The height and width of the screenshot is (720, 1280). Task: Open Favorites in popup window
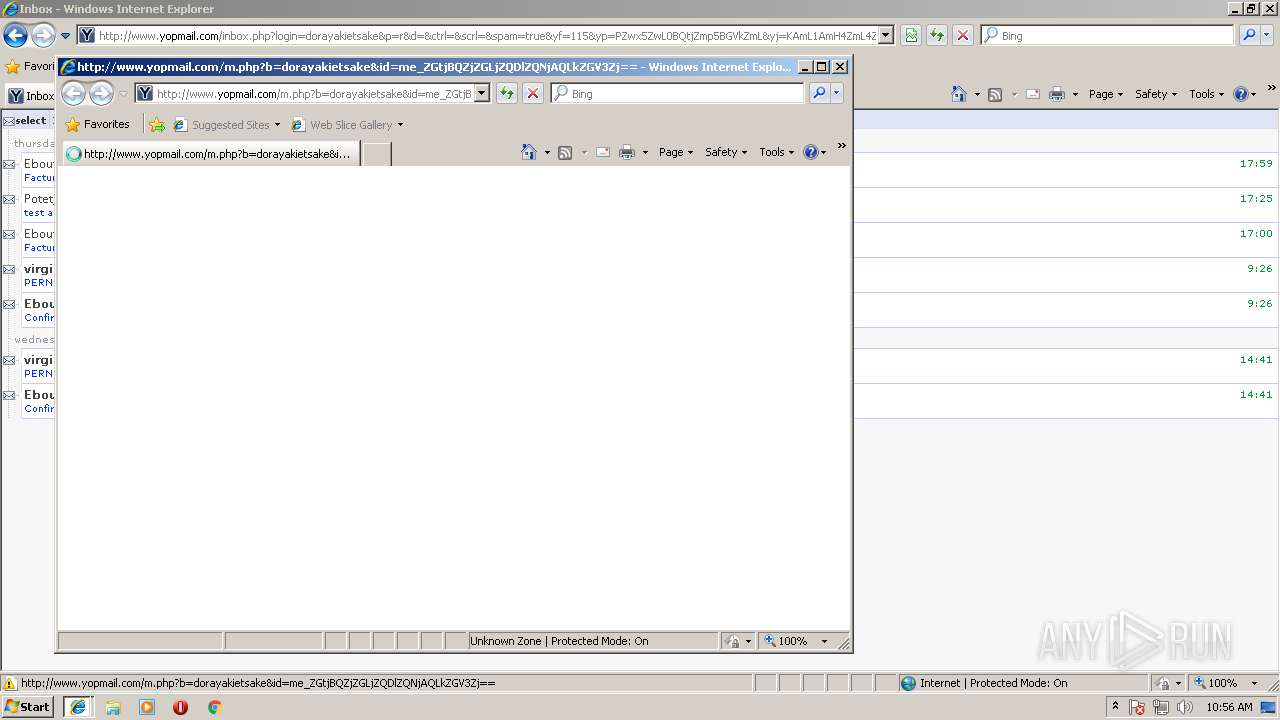click(97, 125)
